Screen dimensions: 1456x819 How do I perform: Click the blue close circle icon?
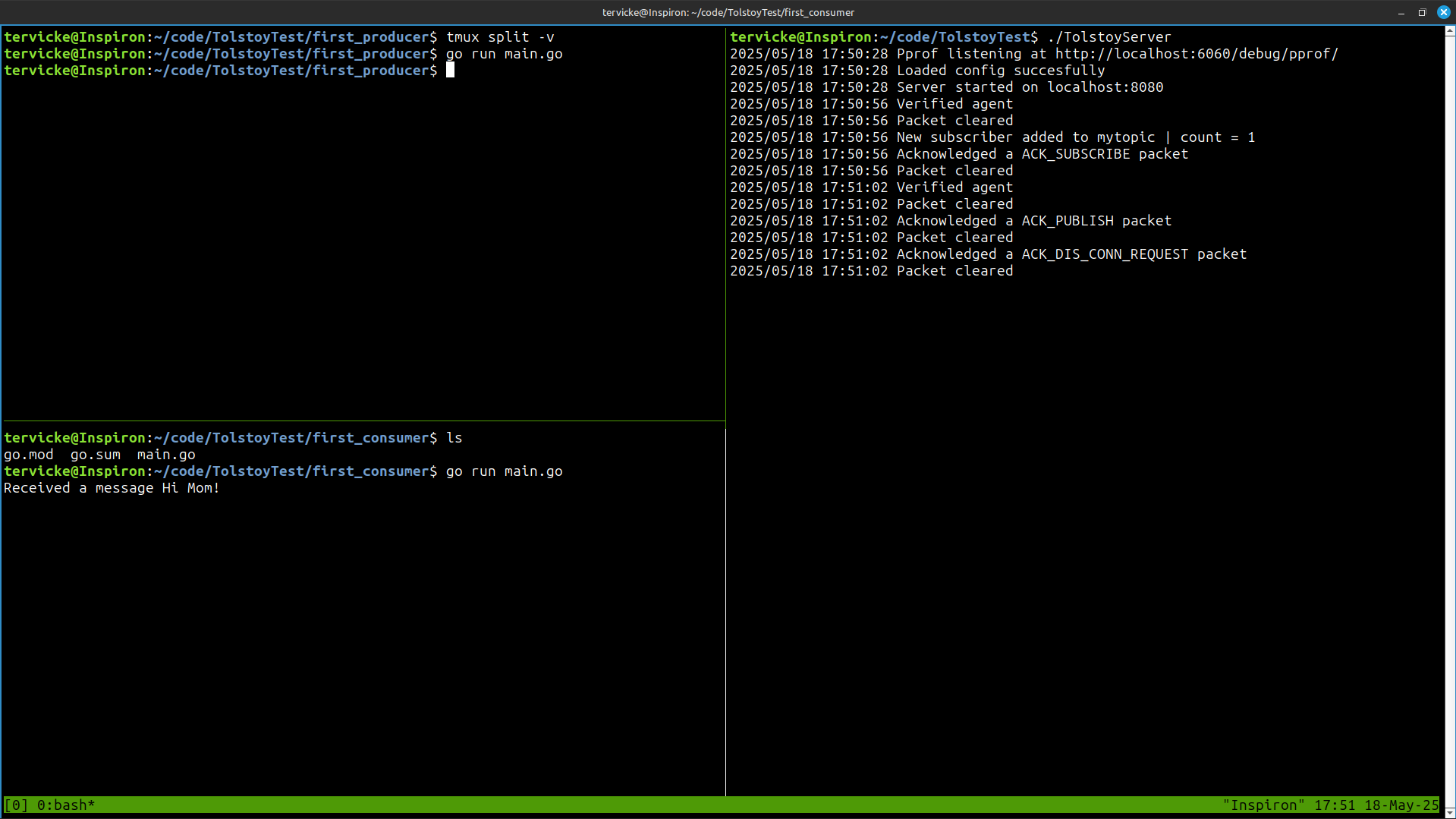[1443, 12]
